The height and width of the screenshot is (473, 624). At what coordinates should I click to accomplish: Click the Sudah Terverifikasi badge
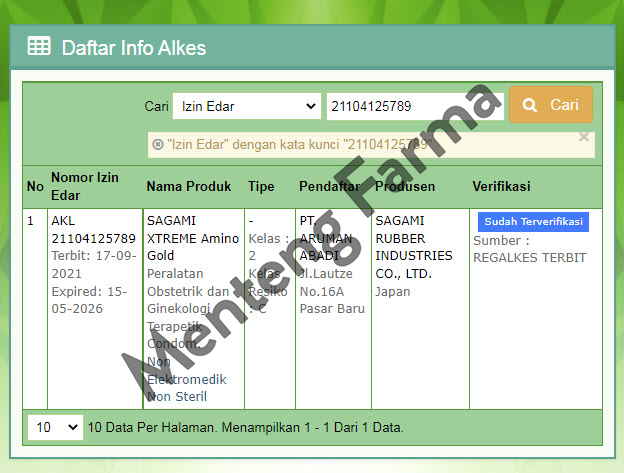point(533,222)
